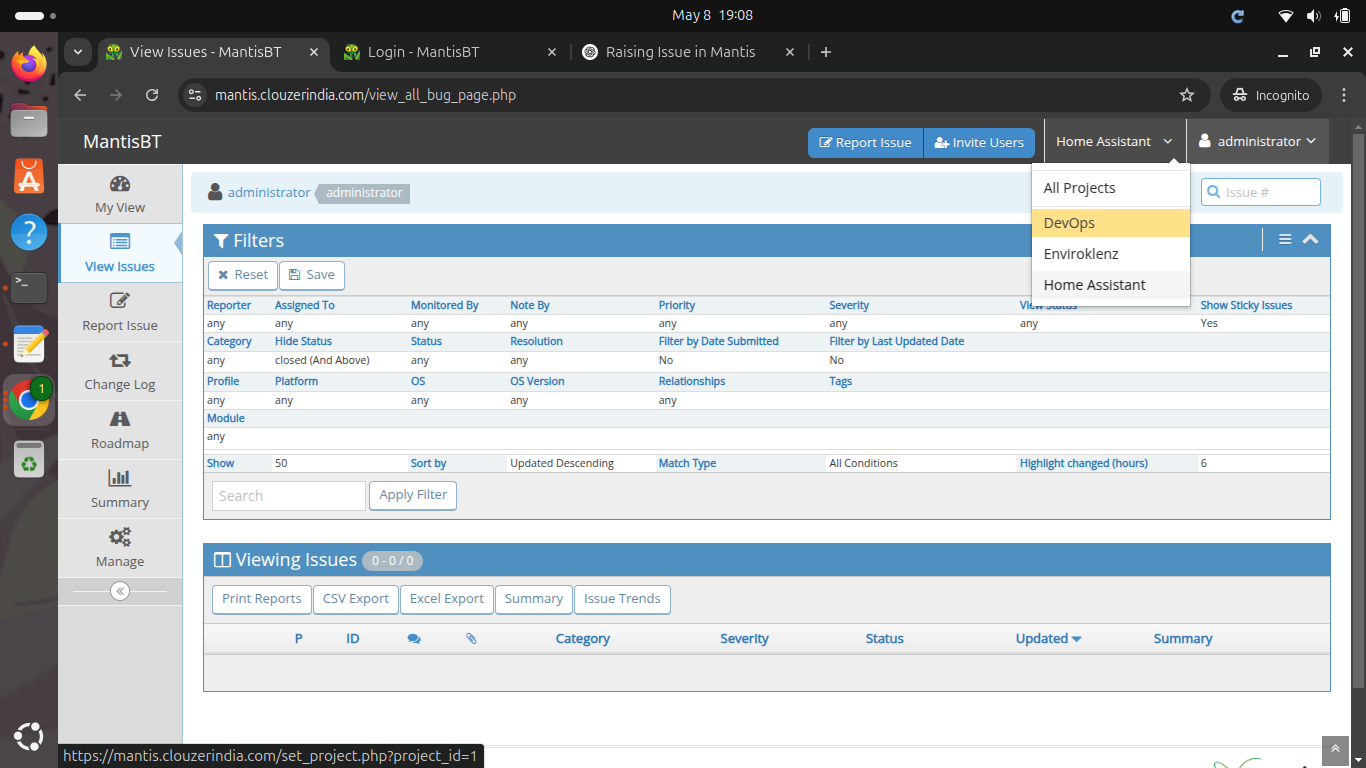The image size is (1366, 768).
Task: Click the Report Issue sidebar icon
Action: click(x=120, y=302)
